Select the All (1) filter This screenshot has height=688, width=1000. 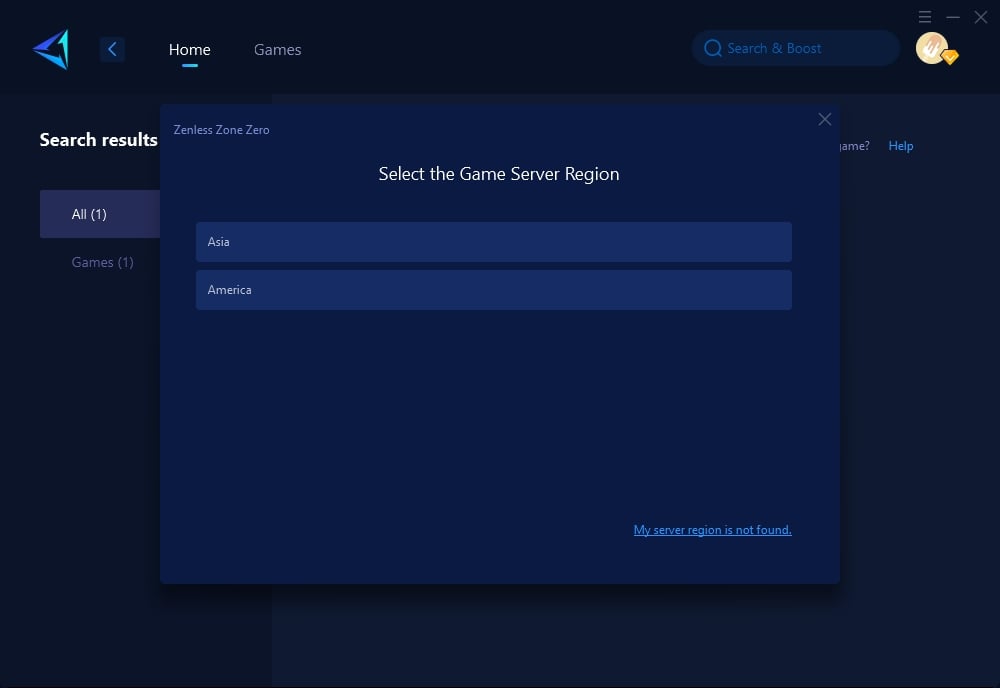(x=100, y=214)
